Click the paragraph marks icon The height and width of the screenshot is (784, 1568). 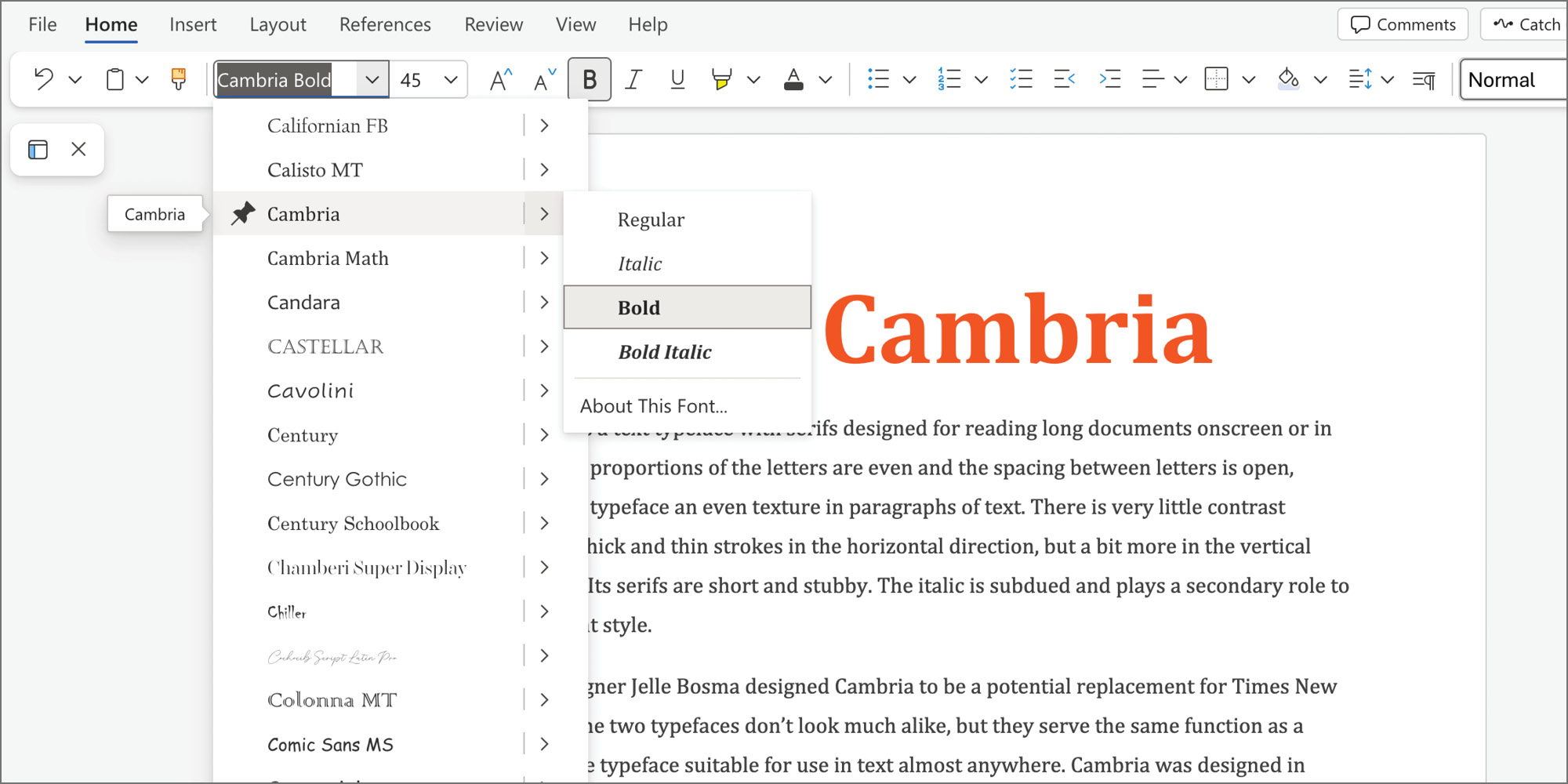[1425, 79]
